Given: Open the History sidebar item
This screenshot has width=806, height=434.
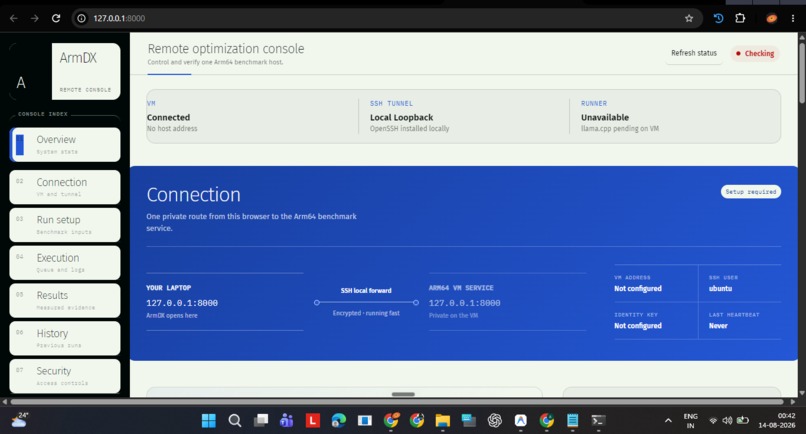Looking at the screenshot, I should [65, 338].
